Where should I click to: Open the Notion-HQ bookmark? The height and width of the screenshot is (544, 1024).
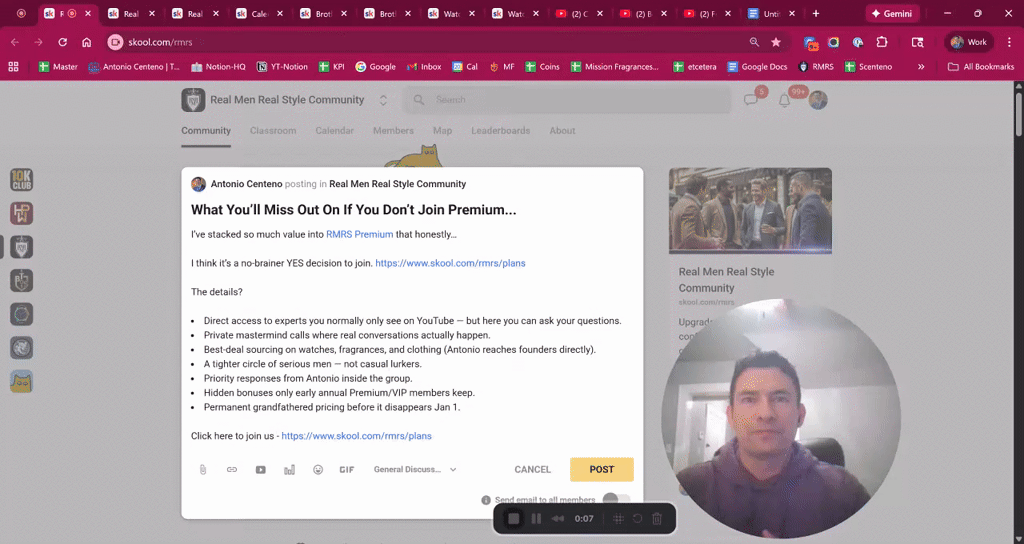pos(218,67)
